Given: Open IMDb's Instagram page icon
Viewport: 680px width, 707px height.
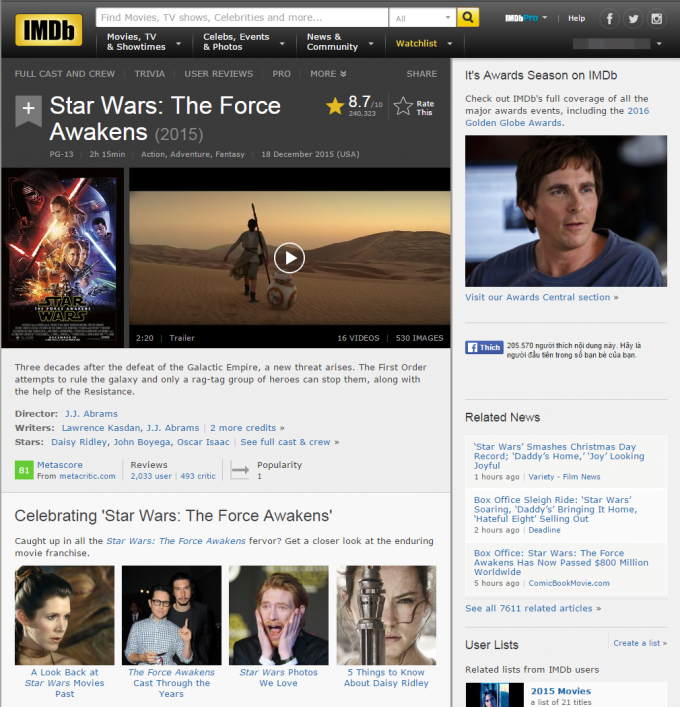Looking at the screenshot, I should [657, 18].
